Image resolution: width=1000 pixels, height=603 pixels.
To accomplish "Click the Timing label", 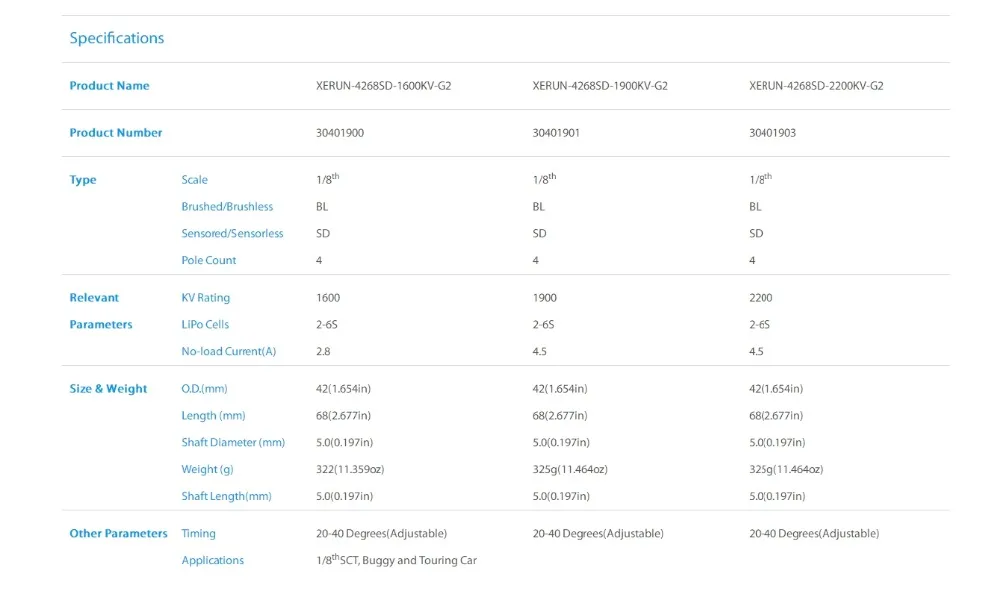I will point(198,534).
